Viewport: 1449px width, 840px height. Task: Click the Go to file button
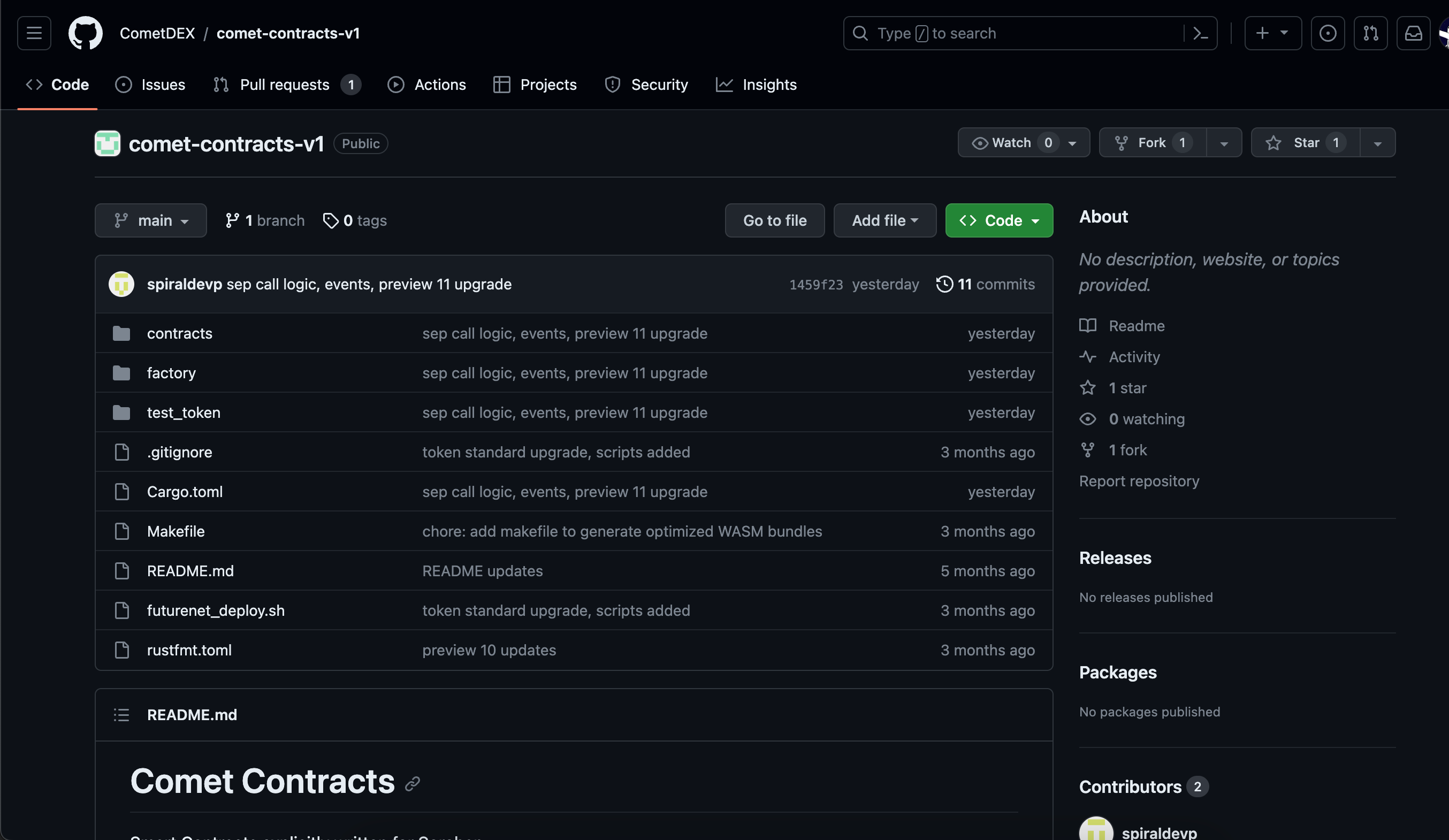point(774,220)
